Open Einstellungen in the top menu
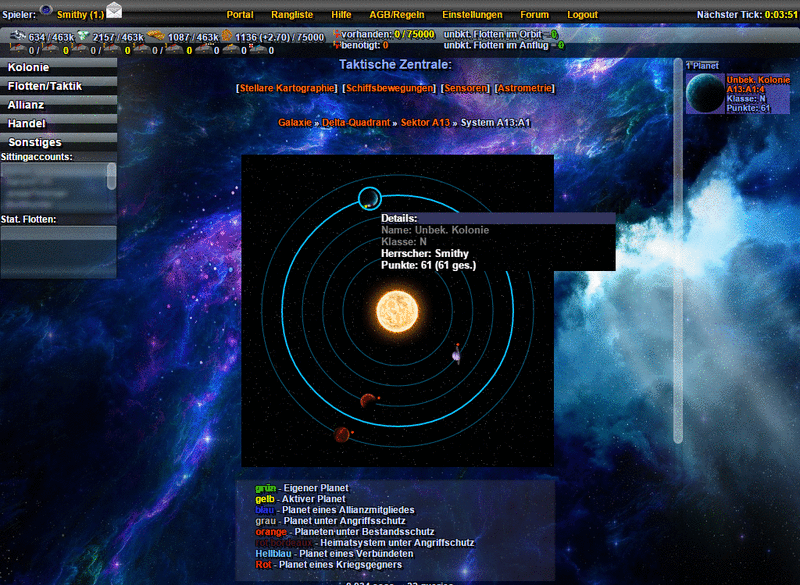 (472, 15)
